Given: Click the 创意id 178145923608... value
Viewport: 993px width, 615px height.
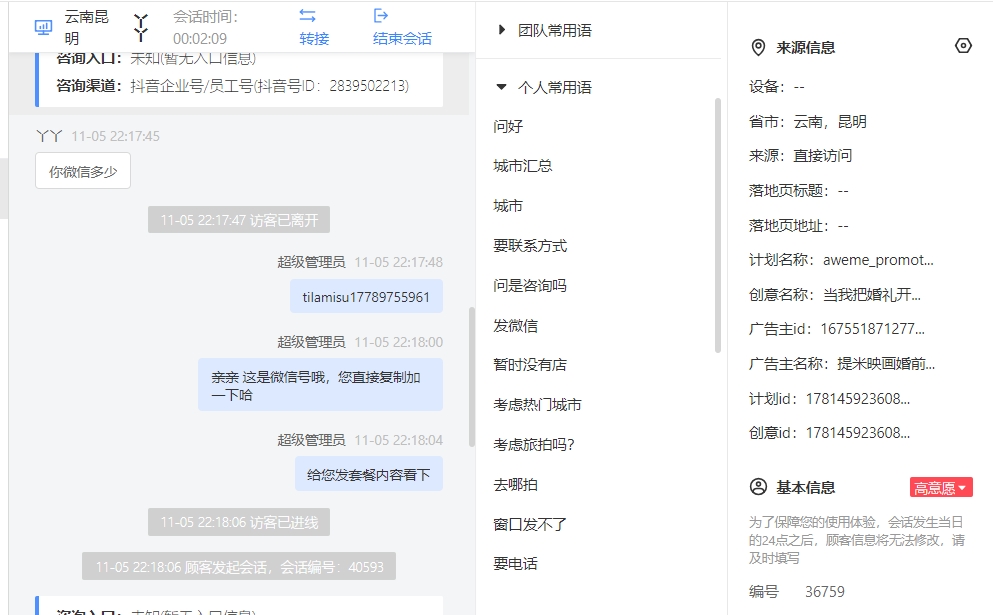Looking at the screenshot, I should point(858,433).
